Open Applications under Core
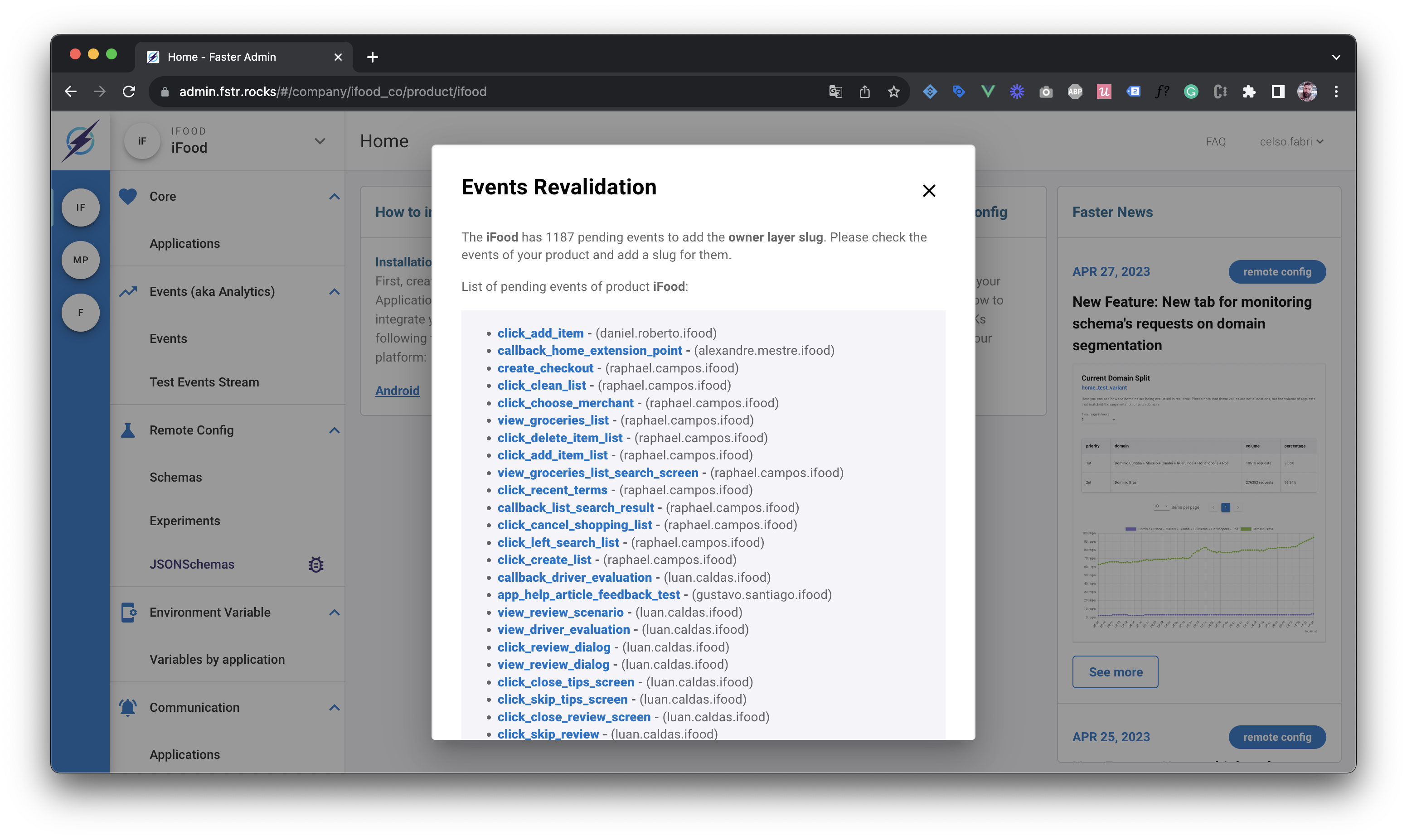The image size is (1407, 840). click(184, 243)
